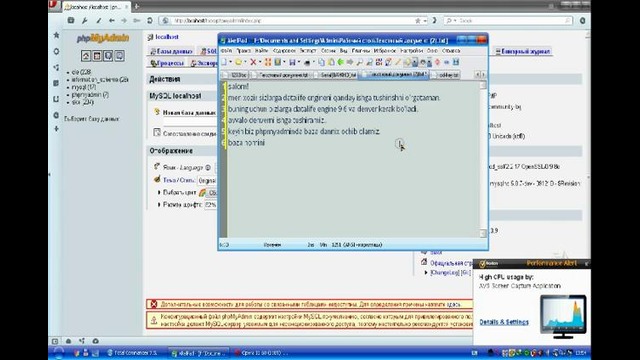Click Opera's forward arrow button

point(124,20)
